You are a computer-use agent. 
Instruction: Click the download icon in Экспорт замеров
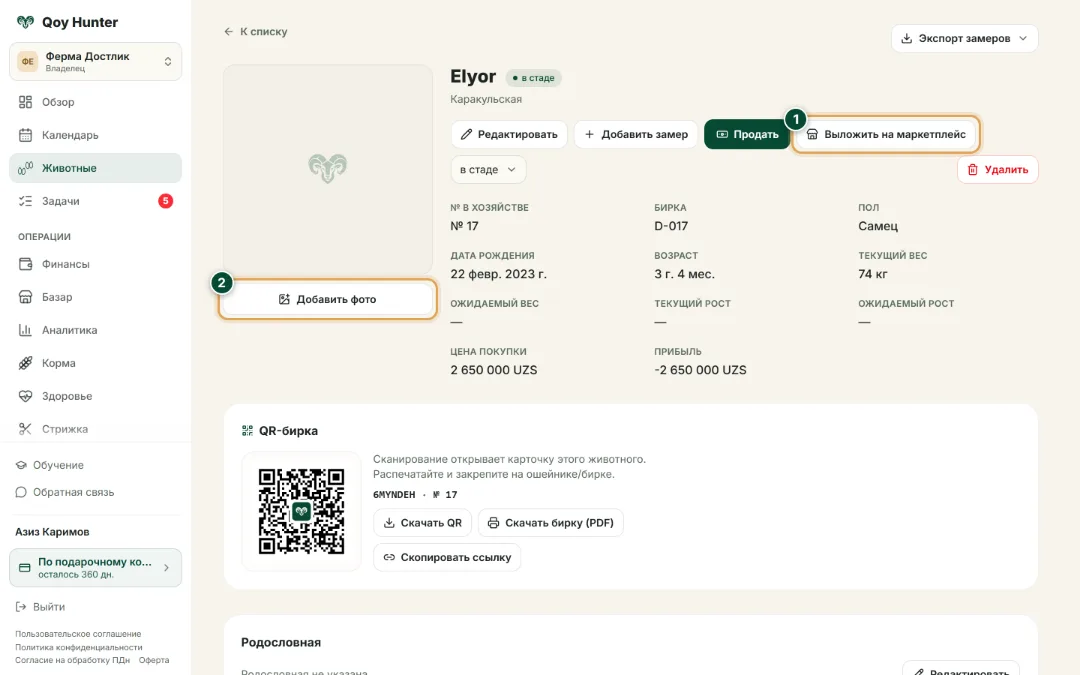[907, 39]
